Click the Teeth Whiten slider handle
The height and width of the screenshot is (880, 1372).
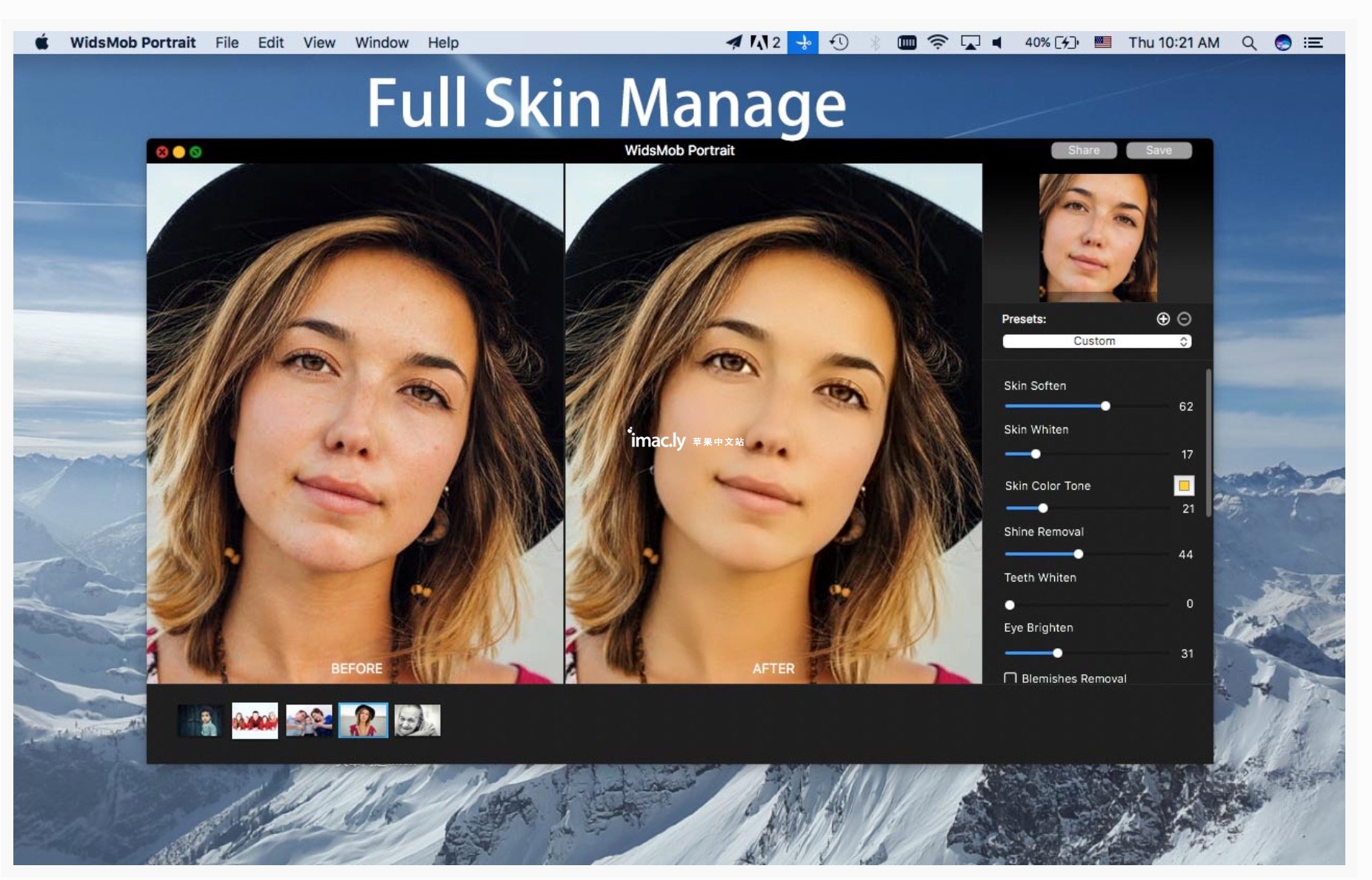(x=1010, y=605)
